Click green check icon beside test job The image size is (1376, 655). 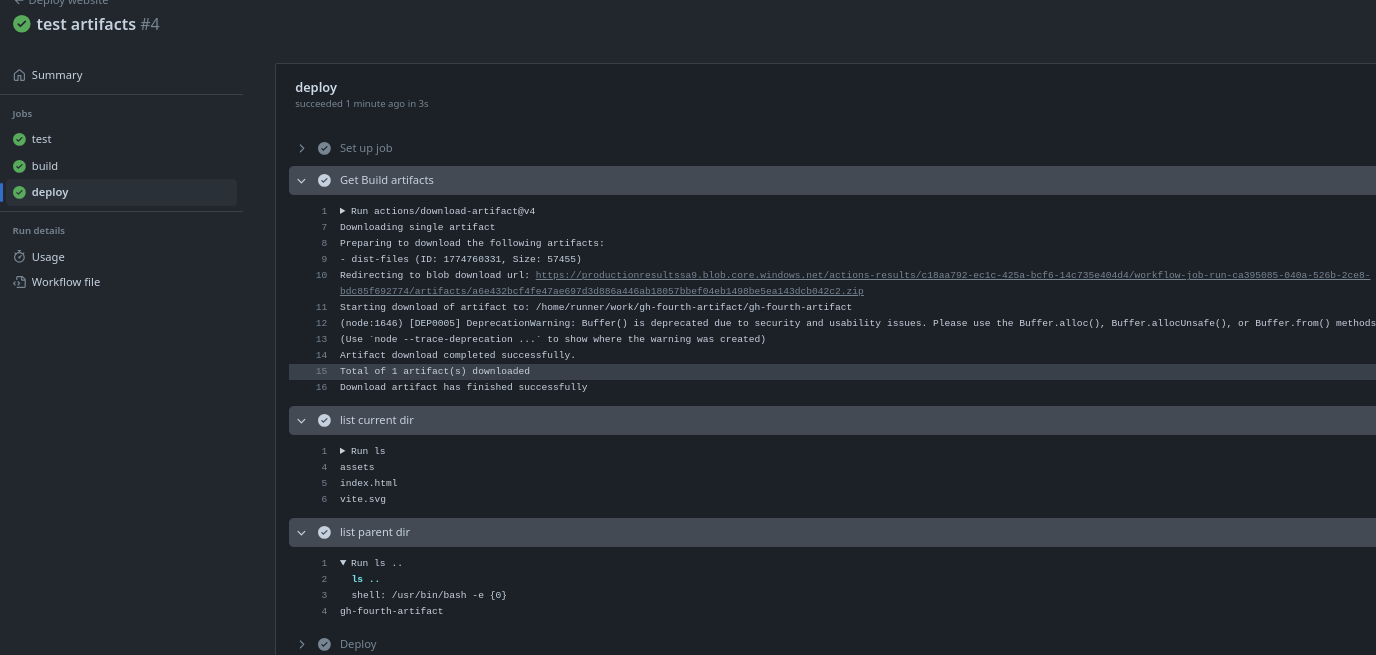tap(19, 140)
